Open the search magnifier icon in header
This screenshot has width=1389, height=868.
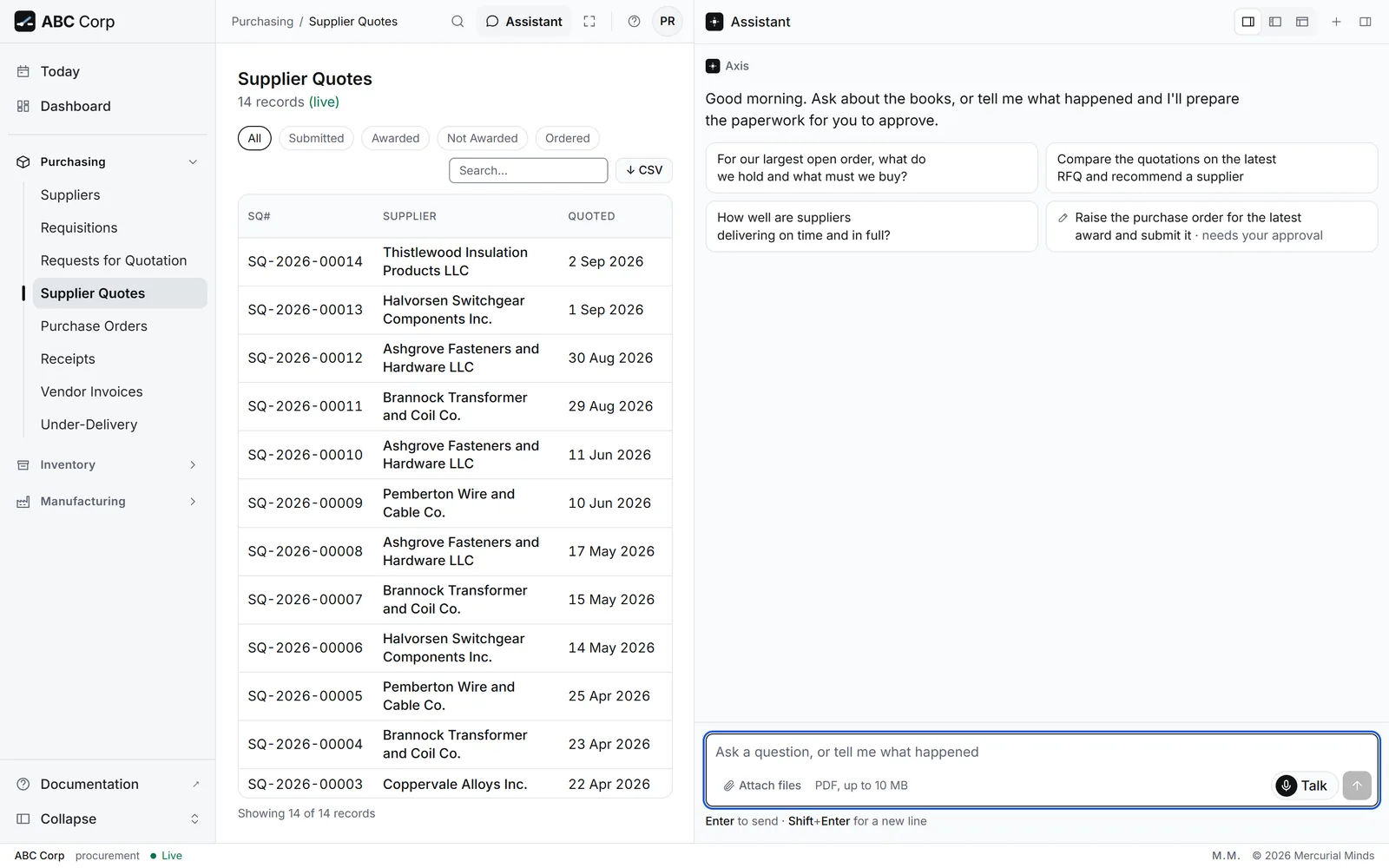[458, 22]
